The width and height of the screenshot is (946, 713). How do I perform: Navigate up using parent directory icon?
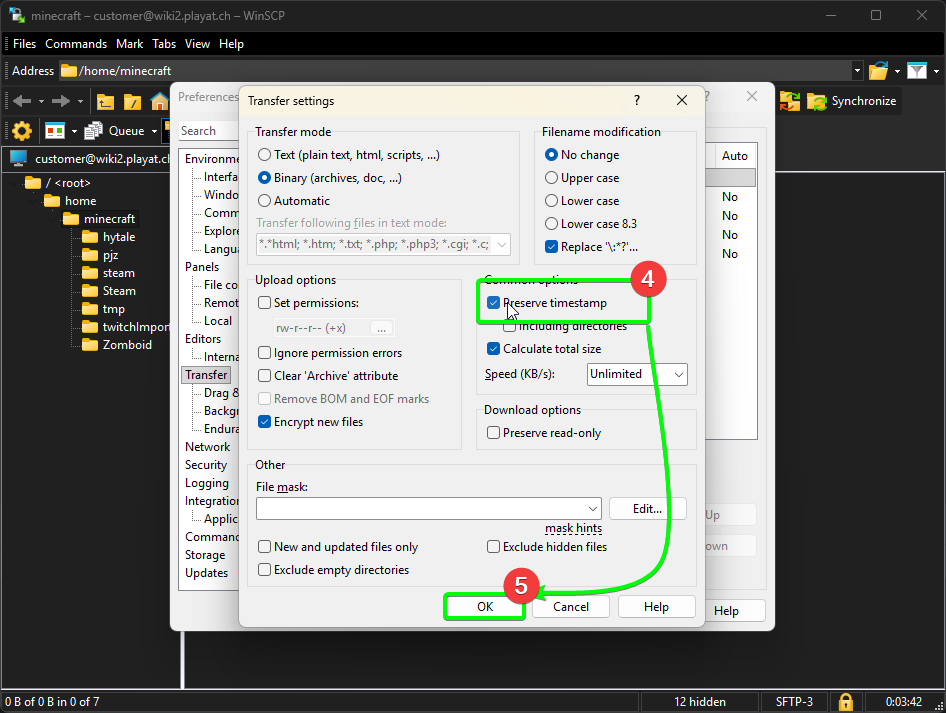[105, 101]
